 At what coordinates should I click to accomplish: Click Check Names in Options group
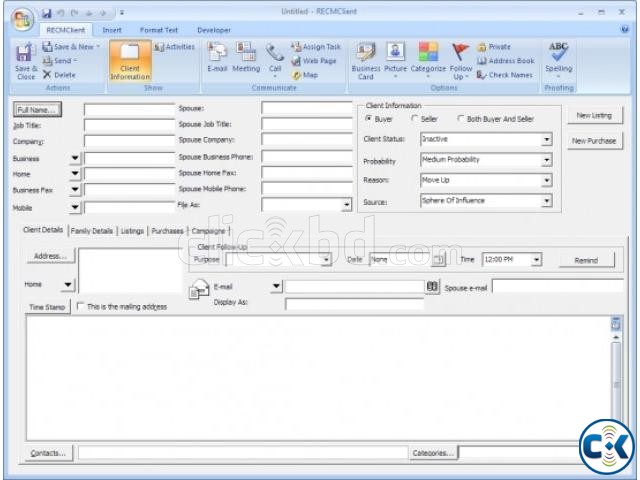click(x=504, y=75)
